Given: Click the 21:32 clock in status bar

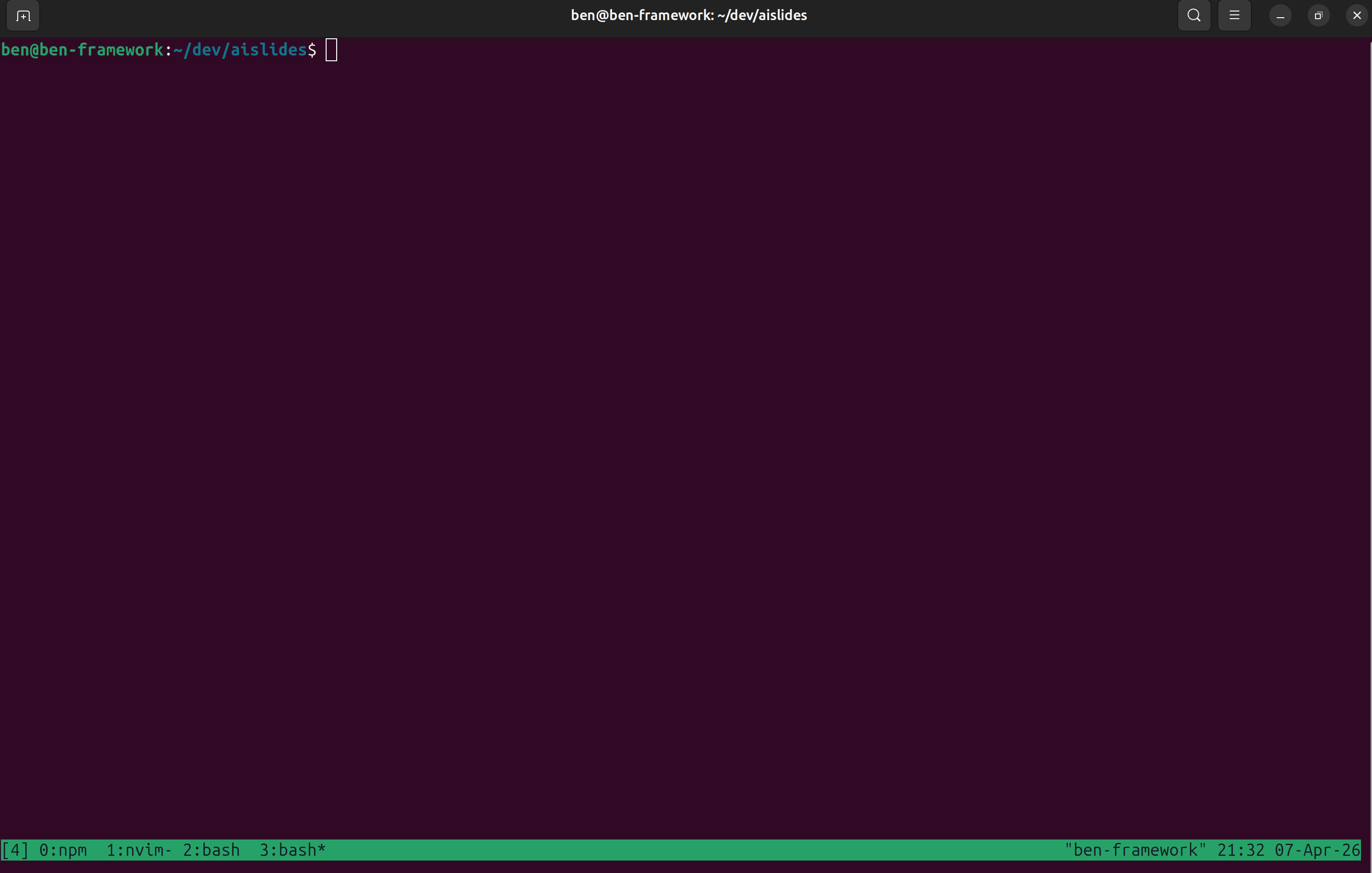Looking at the screenshot, I should click(x=1240, y=850).
